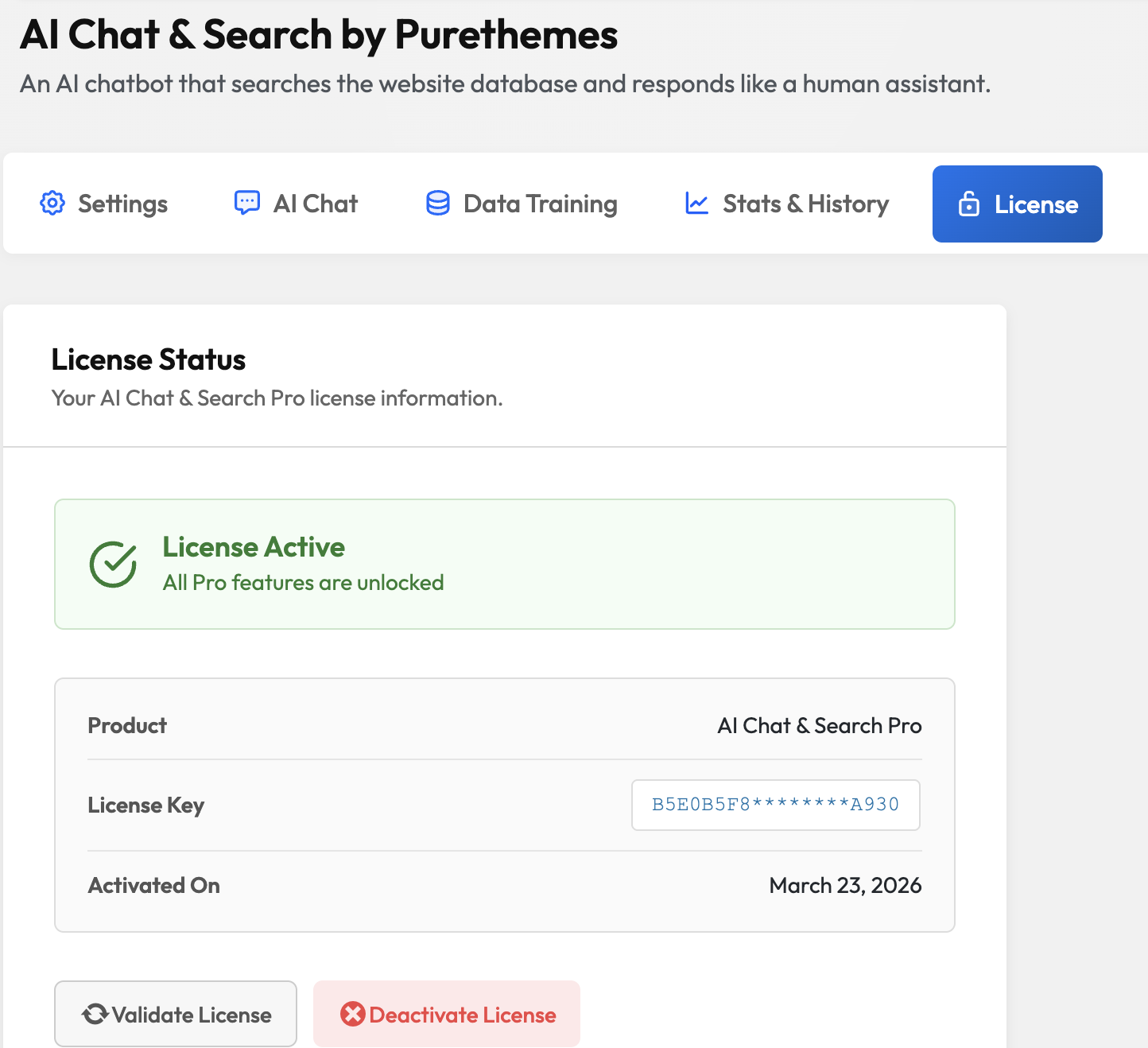View the Stats & History tab
Viewport: 1148px width, 1048px height.
787,204
